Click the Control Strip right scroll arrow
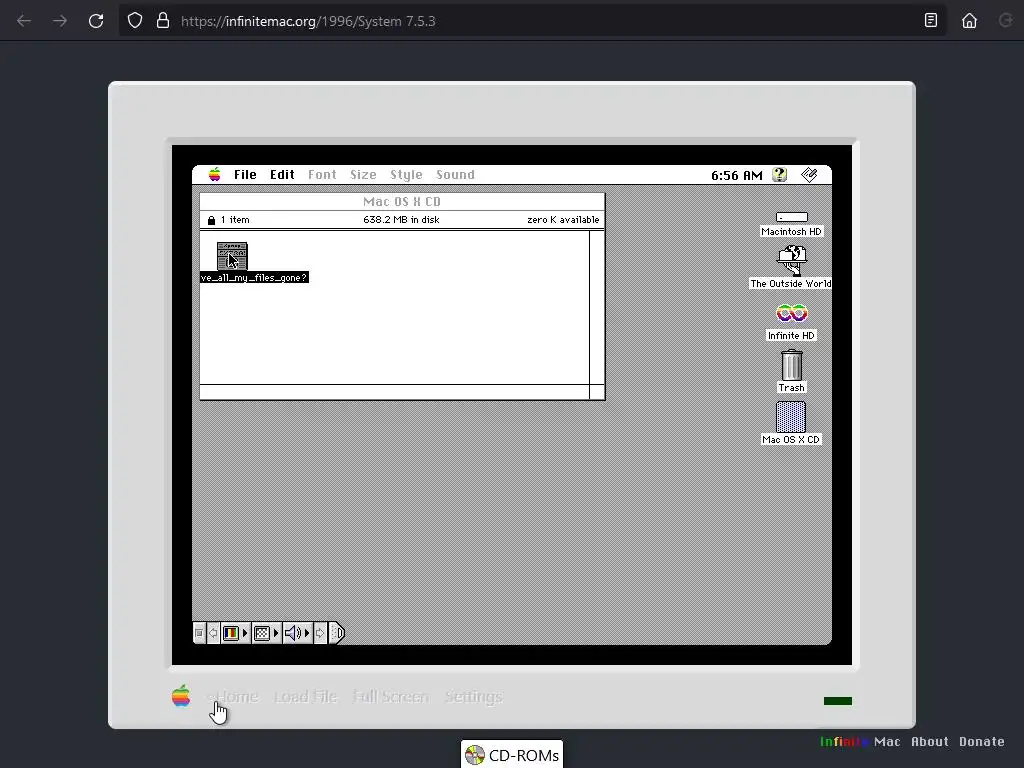 point(320,633)
